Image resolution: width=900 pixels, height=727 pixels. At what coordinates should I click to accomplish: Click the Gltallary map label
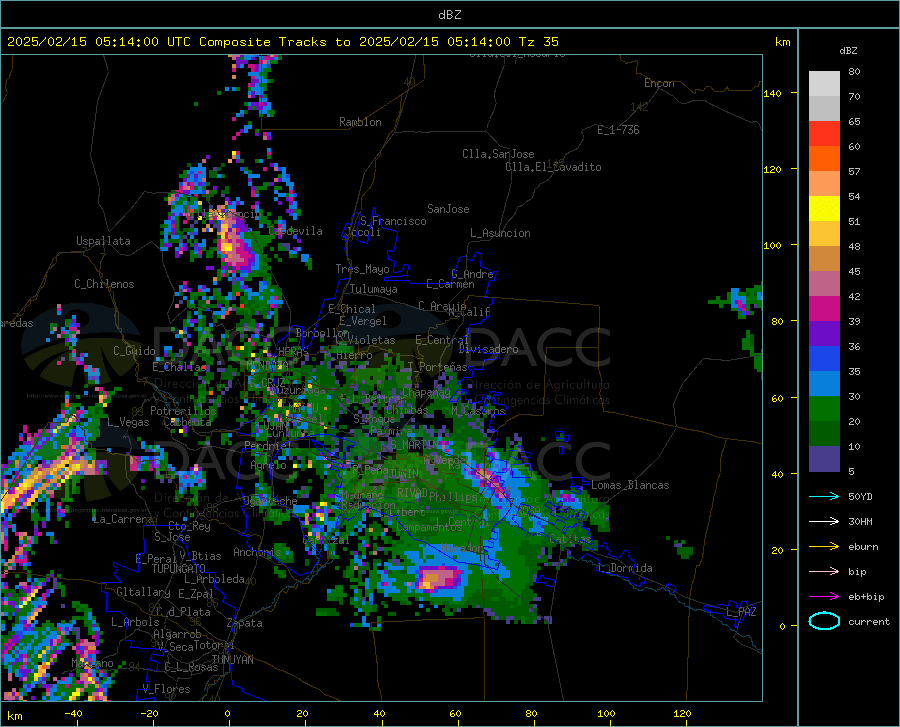click(143, 592)
